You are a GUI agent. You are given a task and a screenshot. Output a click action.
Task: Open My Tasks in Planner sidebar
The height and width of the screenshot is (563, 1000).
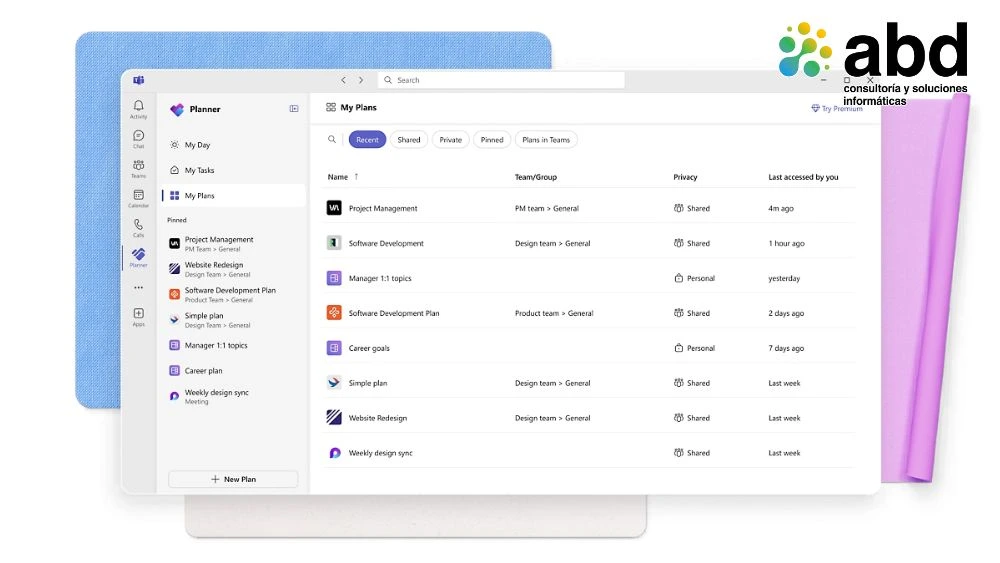tap(233, 170)
